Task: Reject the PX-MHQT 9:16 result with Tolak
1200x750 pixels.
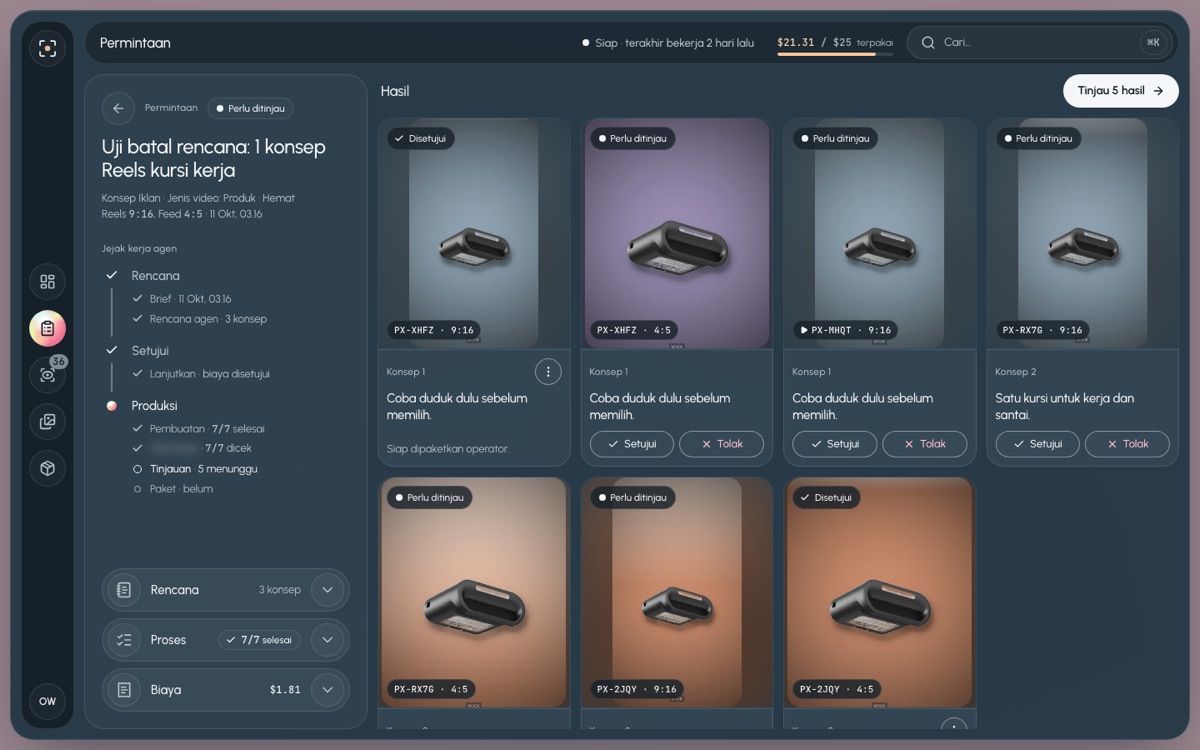Action: (x=925, y=444)
